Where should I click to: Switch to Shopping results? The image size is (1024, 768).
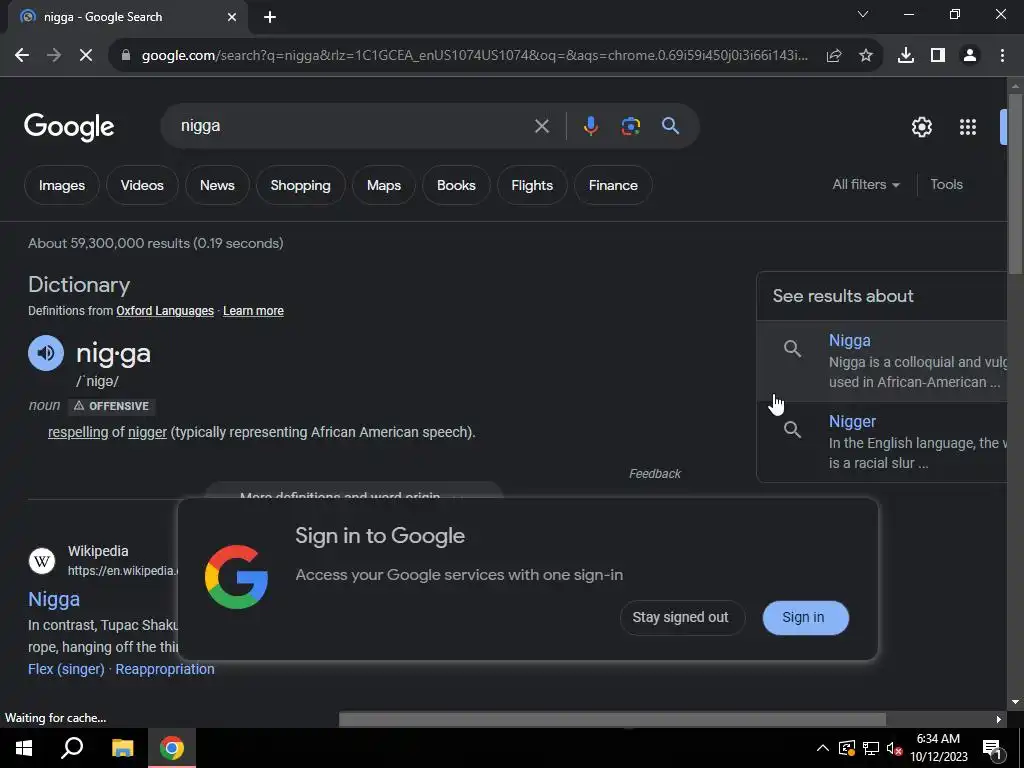300,185
